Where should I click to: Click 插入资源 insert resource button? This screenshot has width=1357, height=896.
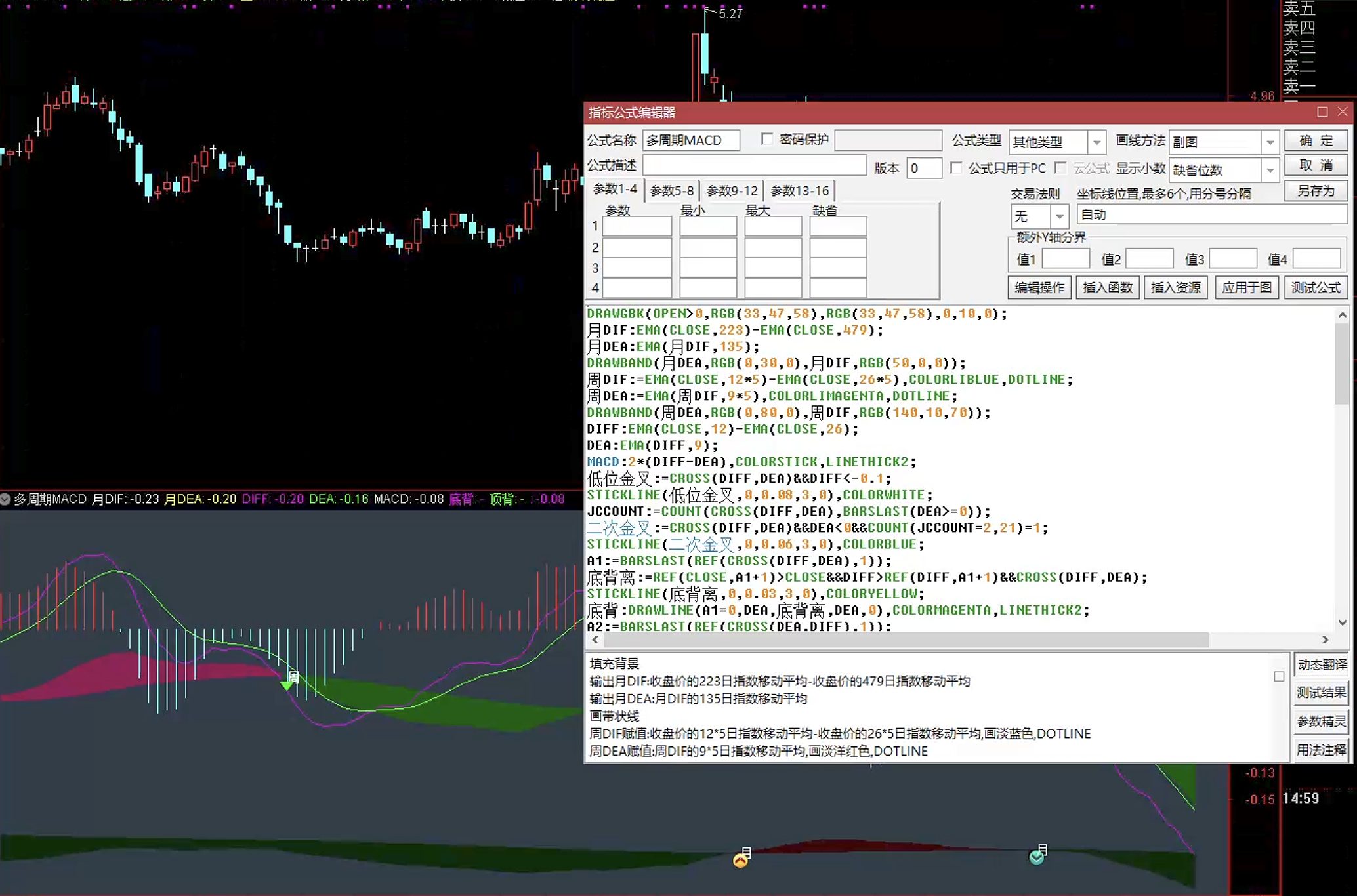click(x=1176, y=287)
